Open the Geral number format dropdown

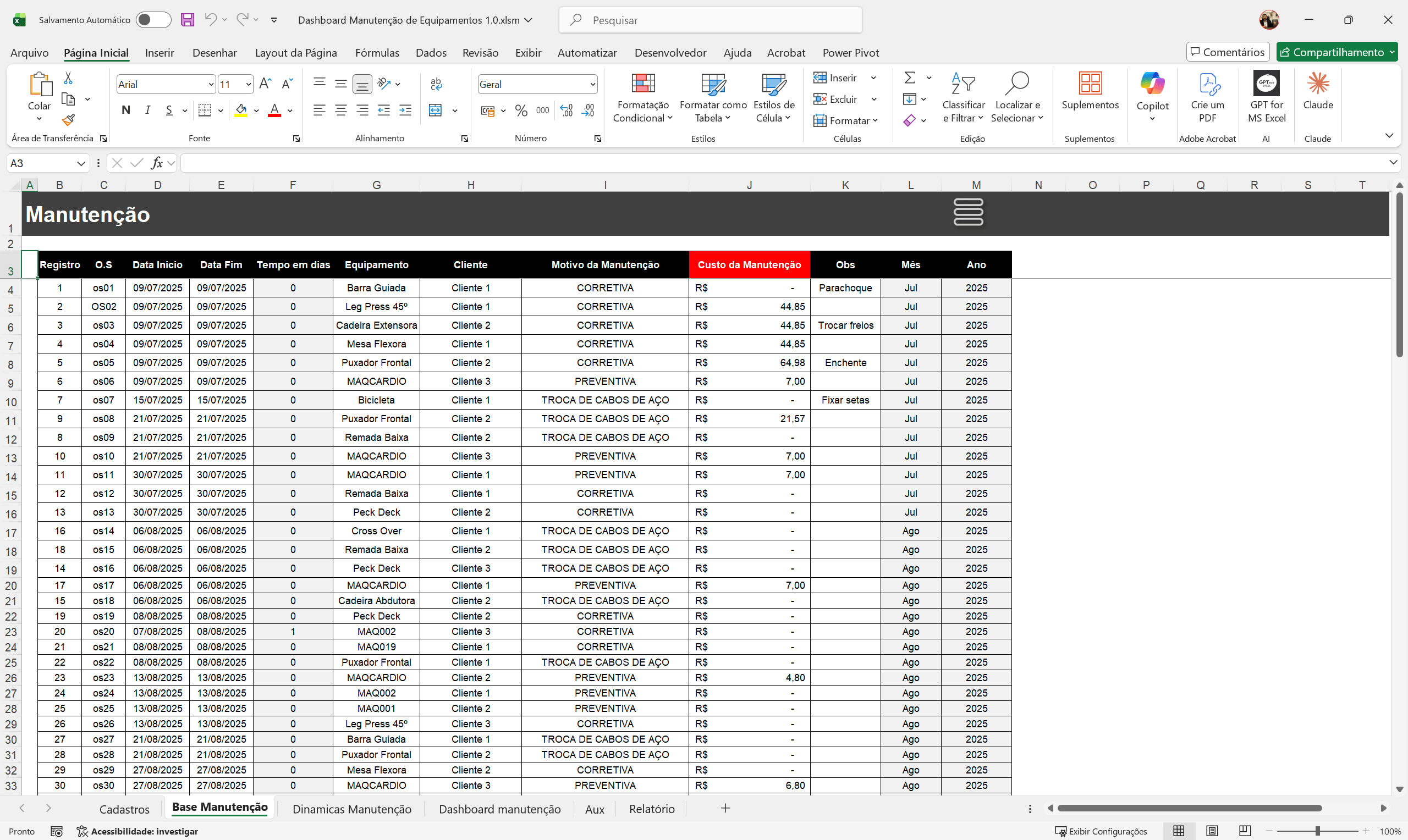click(593, 84)
